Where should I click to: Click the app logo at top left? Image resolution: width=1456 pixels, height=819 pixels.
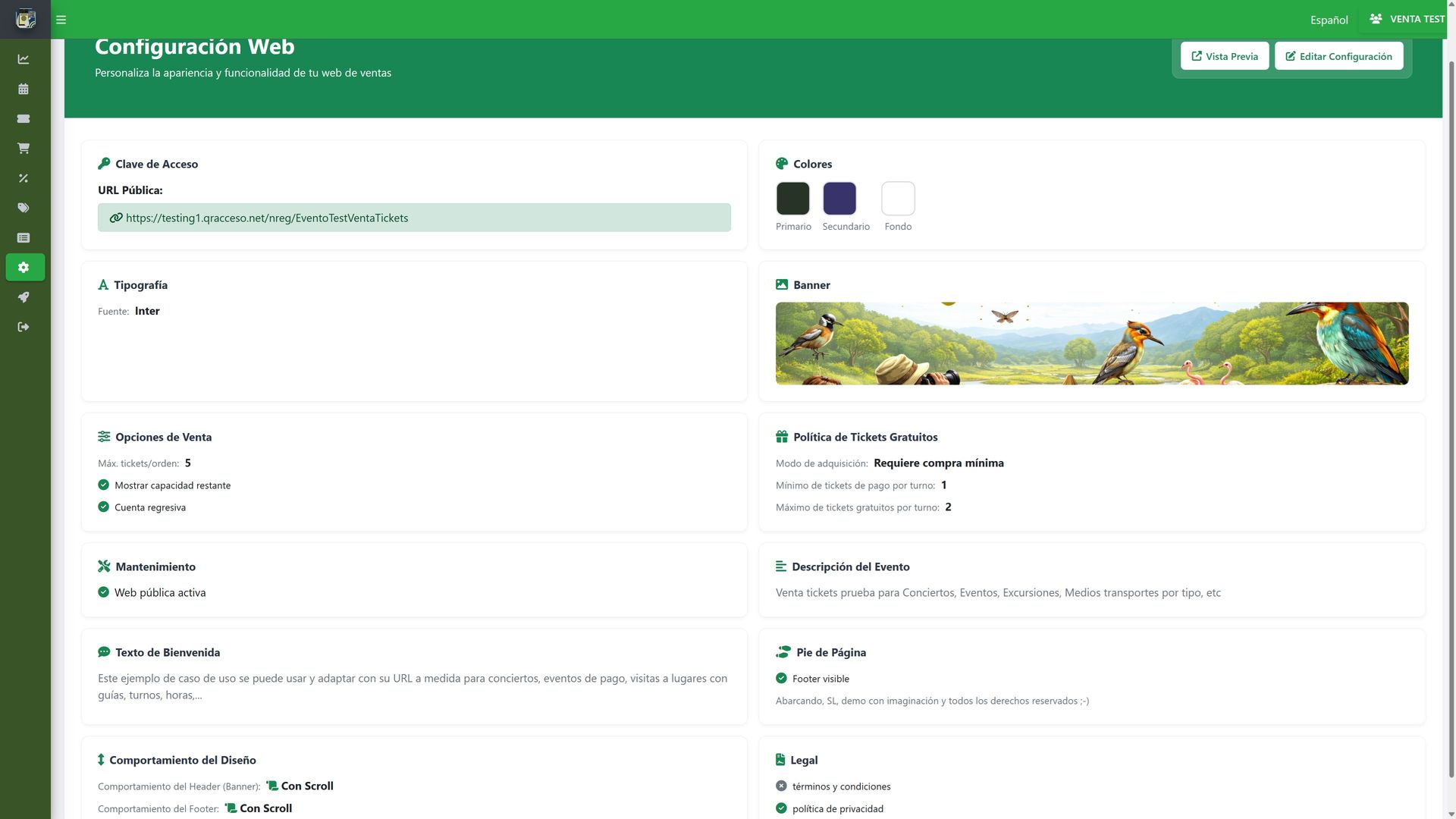25,19
